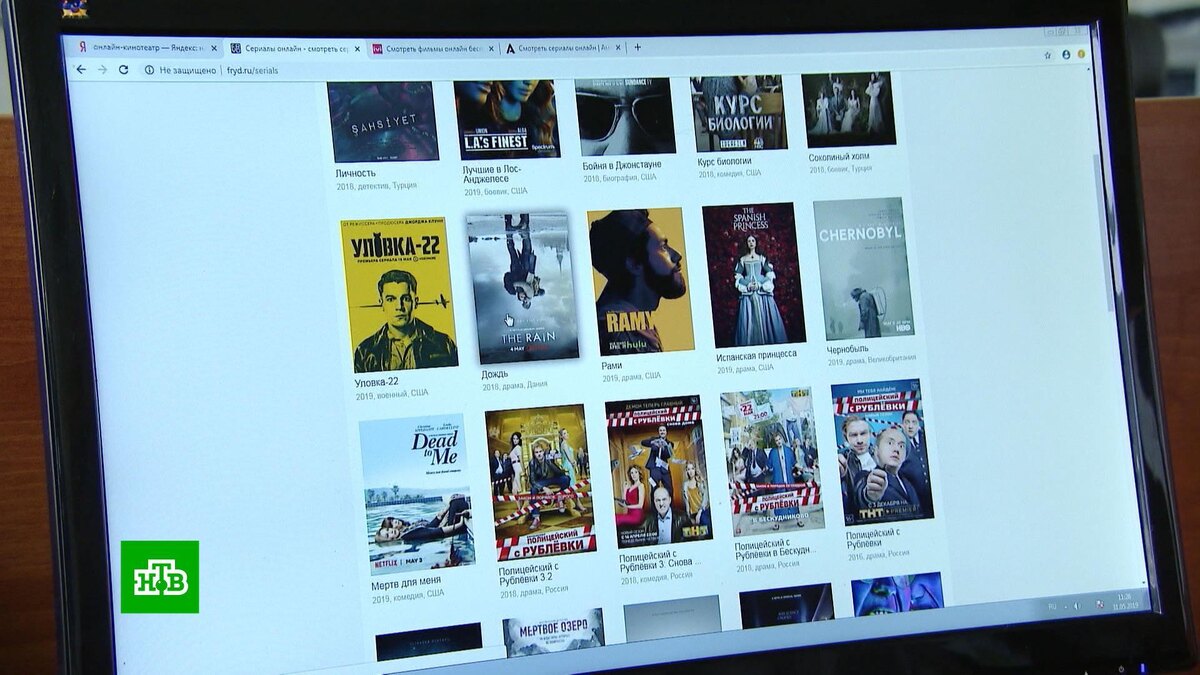The image size is (1200, 675).
Task: Open The Spanish Princess poster
Action: 754,275
